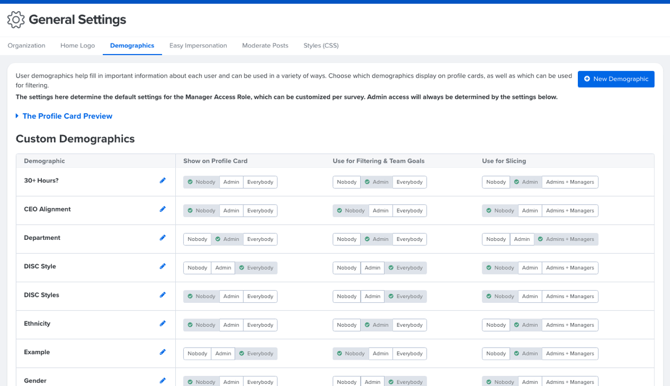Open the Moderate Posts tab
Viewport: 670px width, 386px height.
pos(265,45)
